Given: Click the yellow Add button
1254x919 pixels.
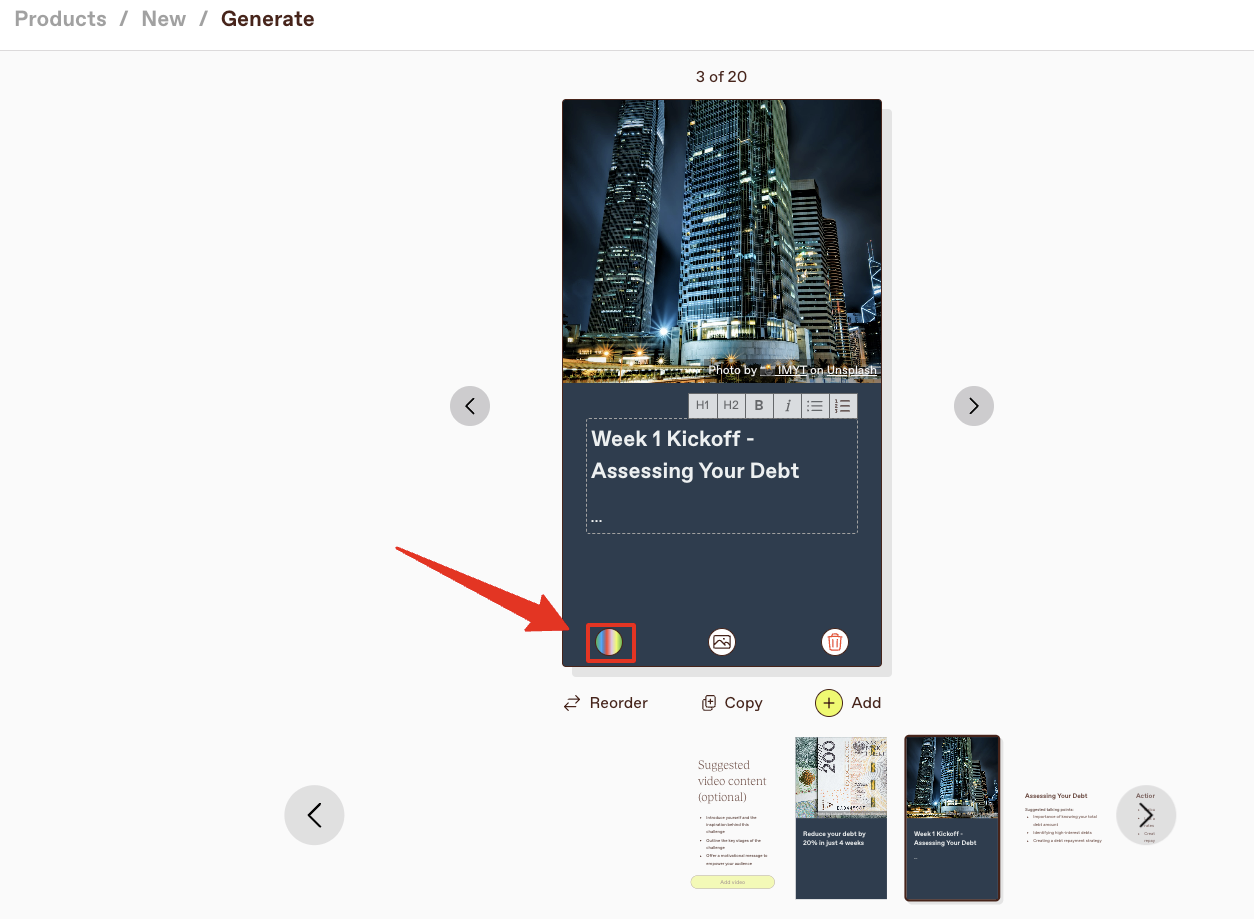Looking at the screenshot, I should click(x=848, y=703).
